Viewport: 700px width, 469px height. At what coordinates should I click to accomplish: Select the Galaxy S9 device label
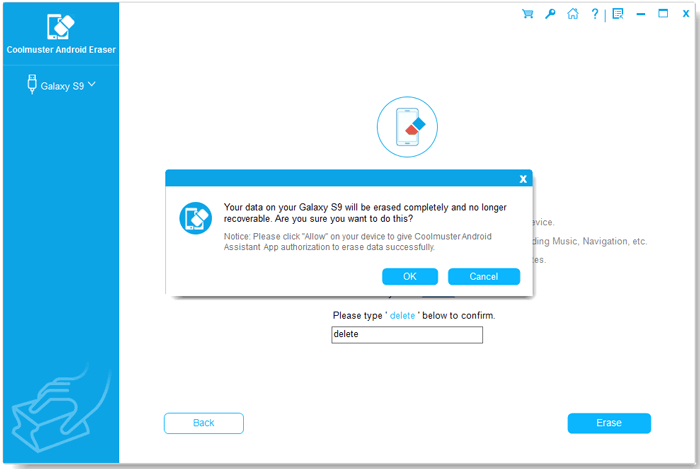(x=62, y=86)
